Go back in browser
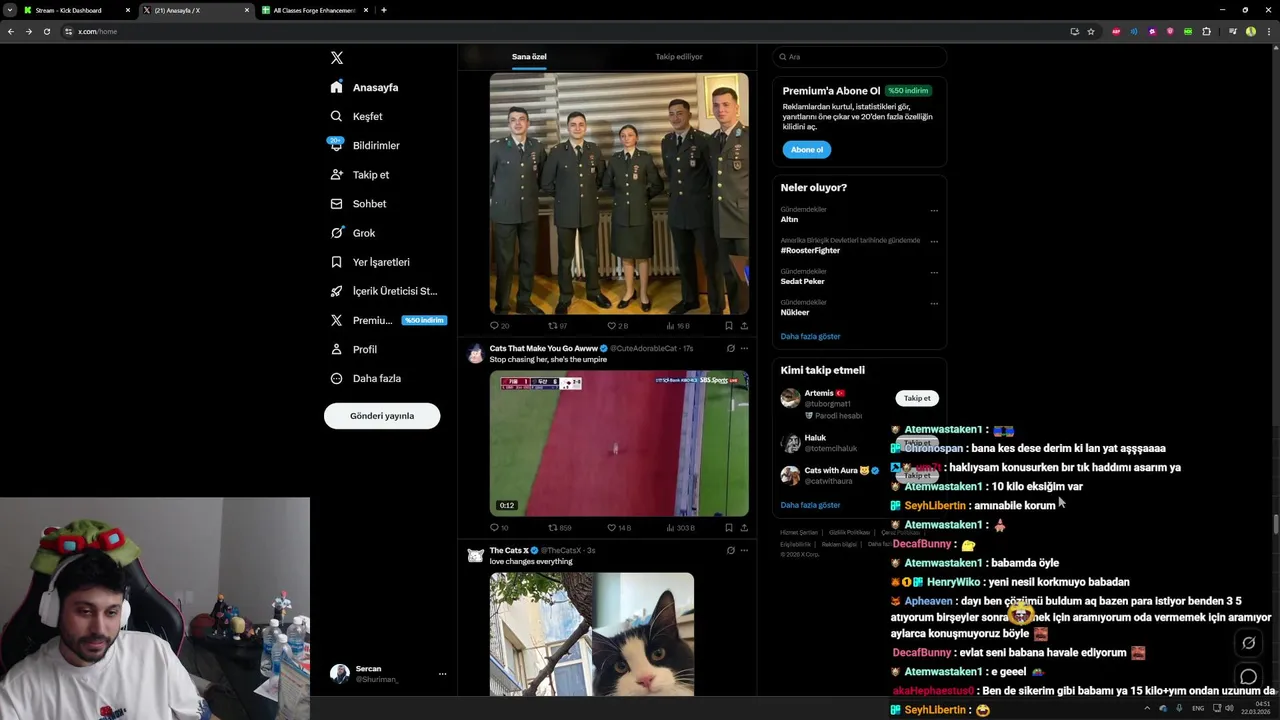This screenshot has width=1280, height=720. 11,31
